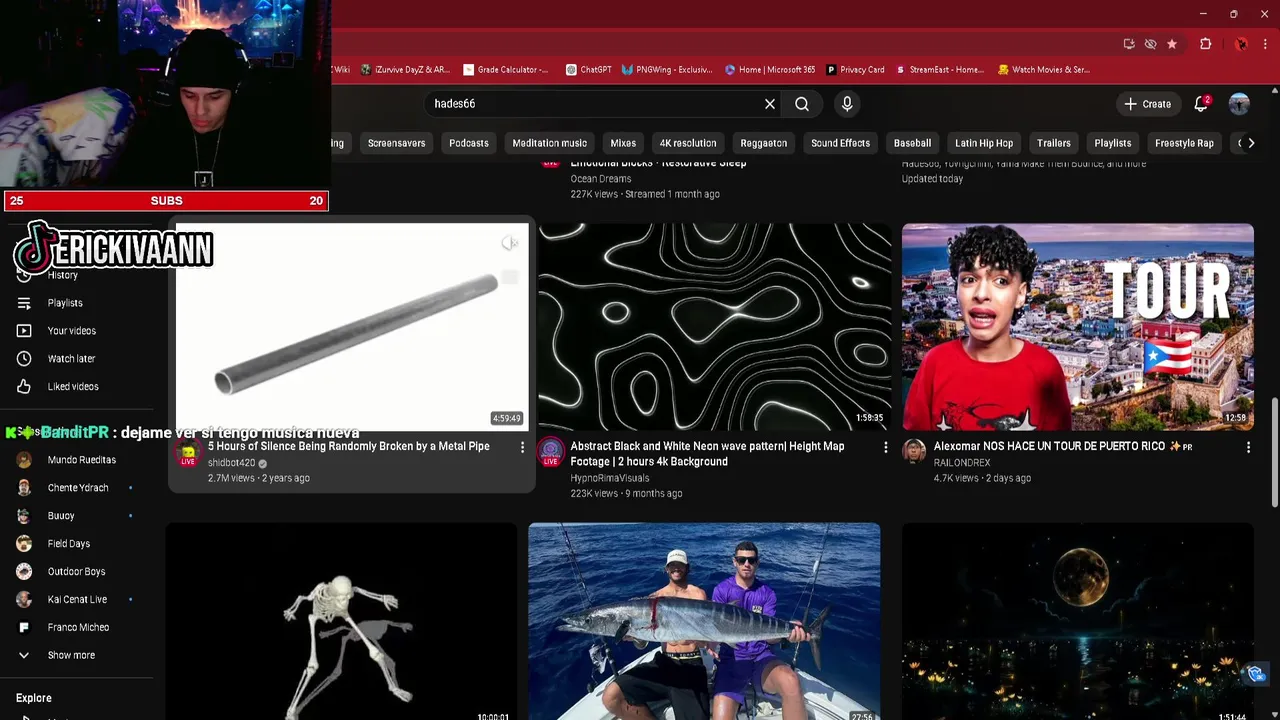Click the RAILONDREX channel name
This screenshot has height=720, width=1280.
962,463
